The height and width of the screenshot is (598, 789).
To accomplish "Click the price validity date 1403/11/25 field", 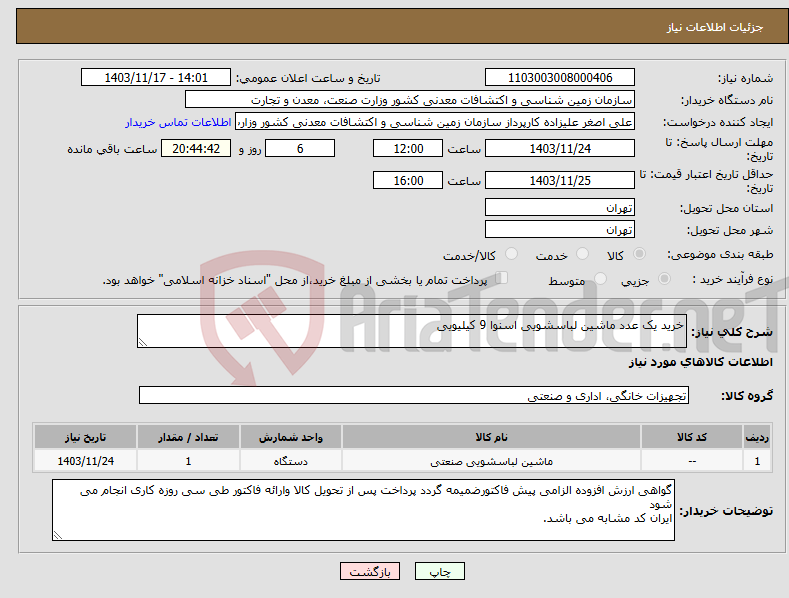I will [560, 180].
